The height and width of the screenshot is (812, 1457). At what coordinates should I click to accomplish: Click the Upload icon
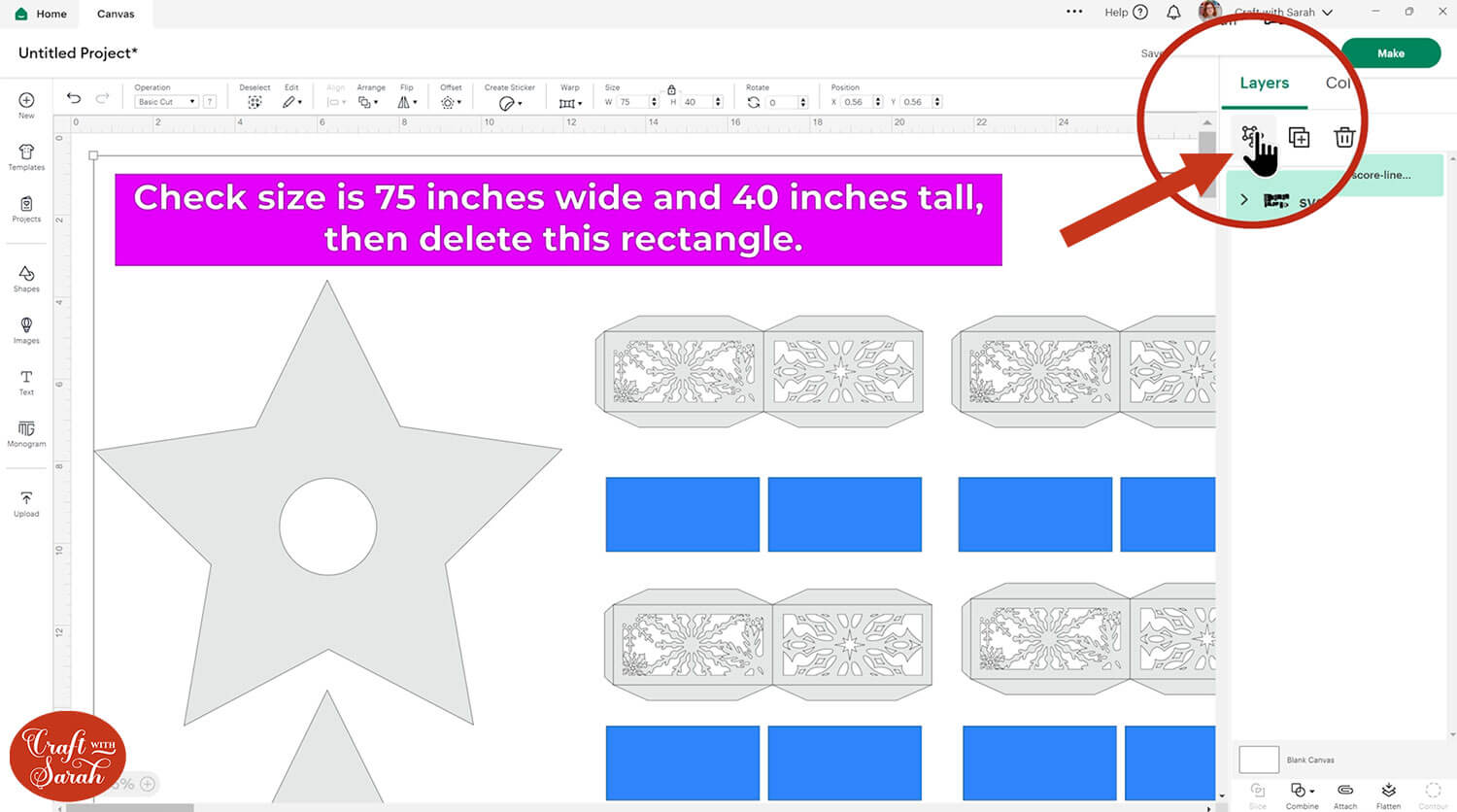26,503
